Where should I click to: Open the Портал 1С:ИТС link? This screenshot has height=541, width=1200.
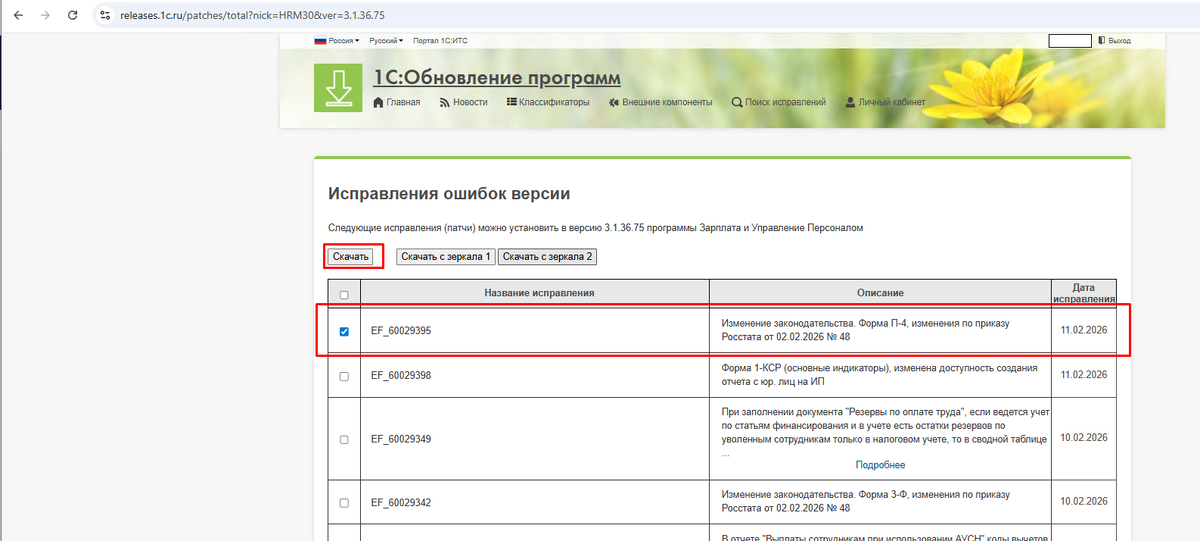click(x=439, y=41)
